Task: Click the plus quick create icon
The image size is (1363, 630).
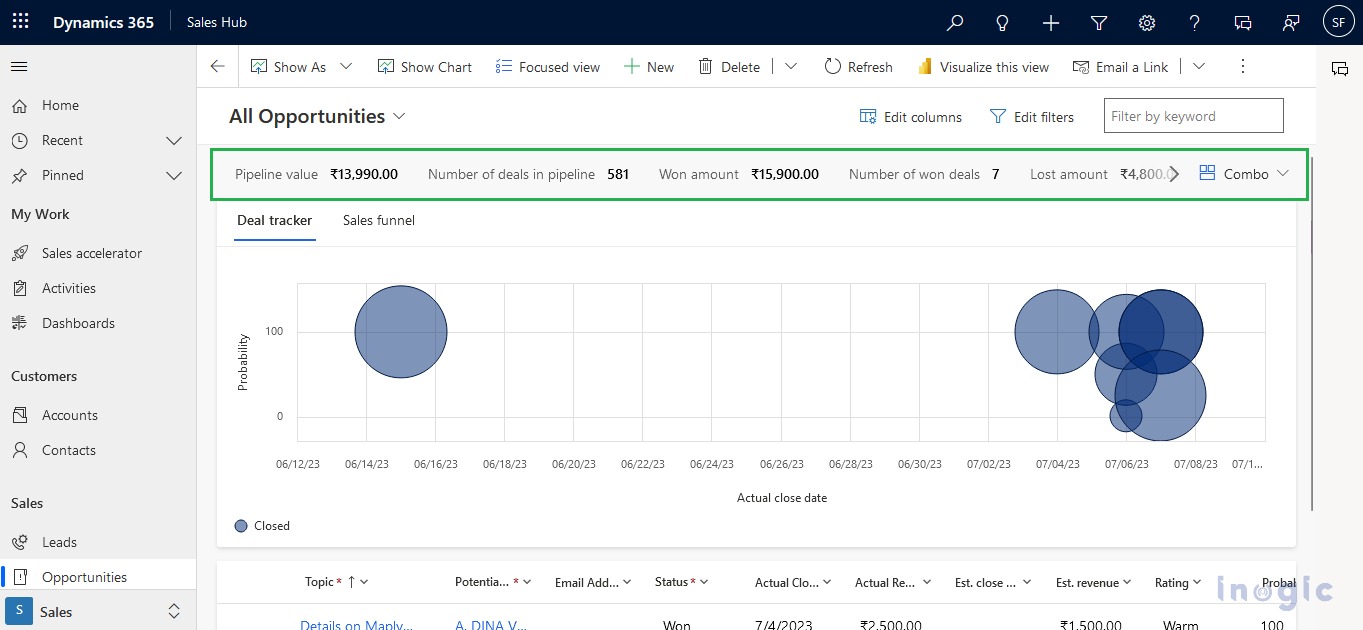Action: (x=1051, y=23)
